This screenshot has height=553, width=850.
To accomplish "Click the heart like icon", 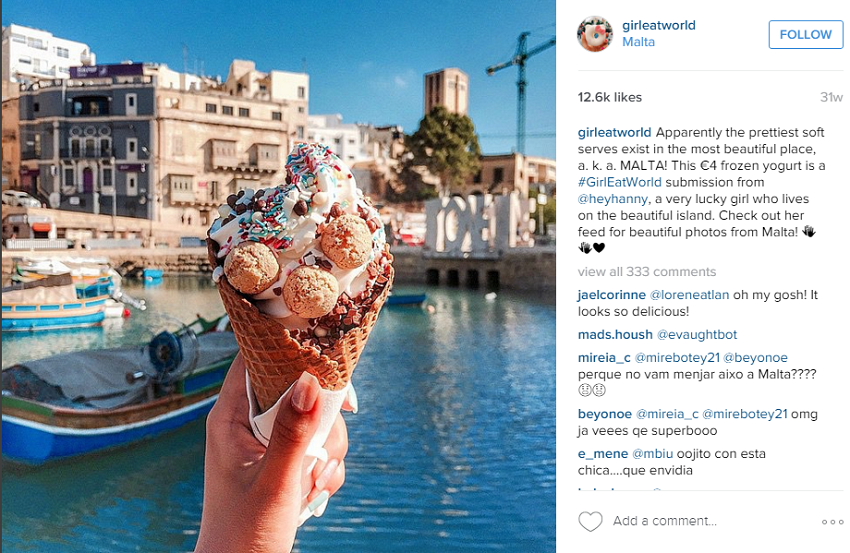I will pos(590,522).
